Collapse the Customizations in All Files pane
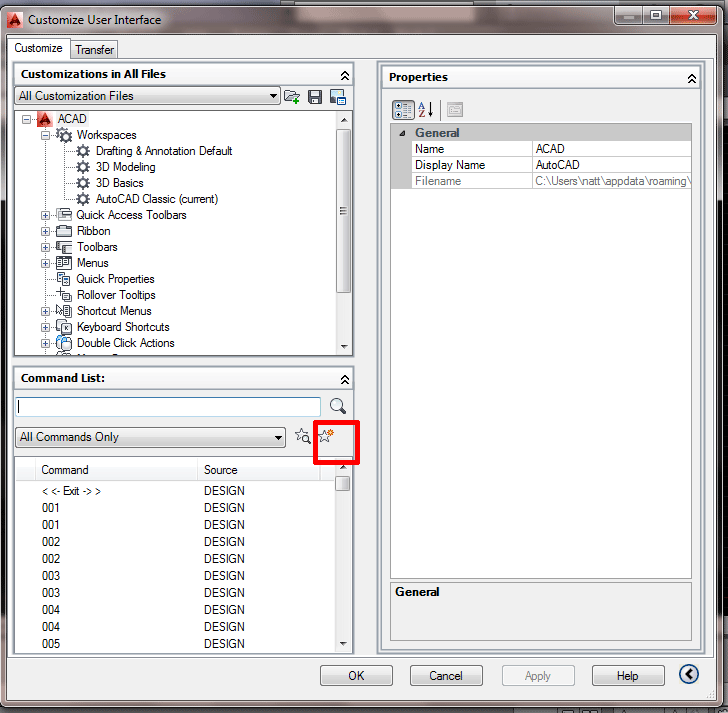 [x=344, y=75]
